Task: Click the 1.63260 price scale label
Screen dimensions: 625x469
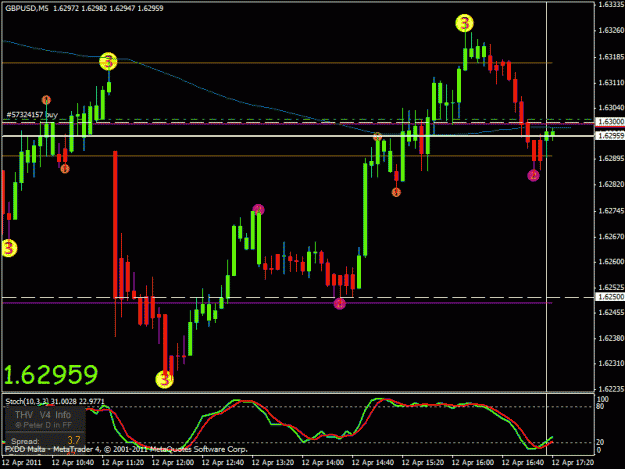Action: tap(611, 30)
